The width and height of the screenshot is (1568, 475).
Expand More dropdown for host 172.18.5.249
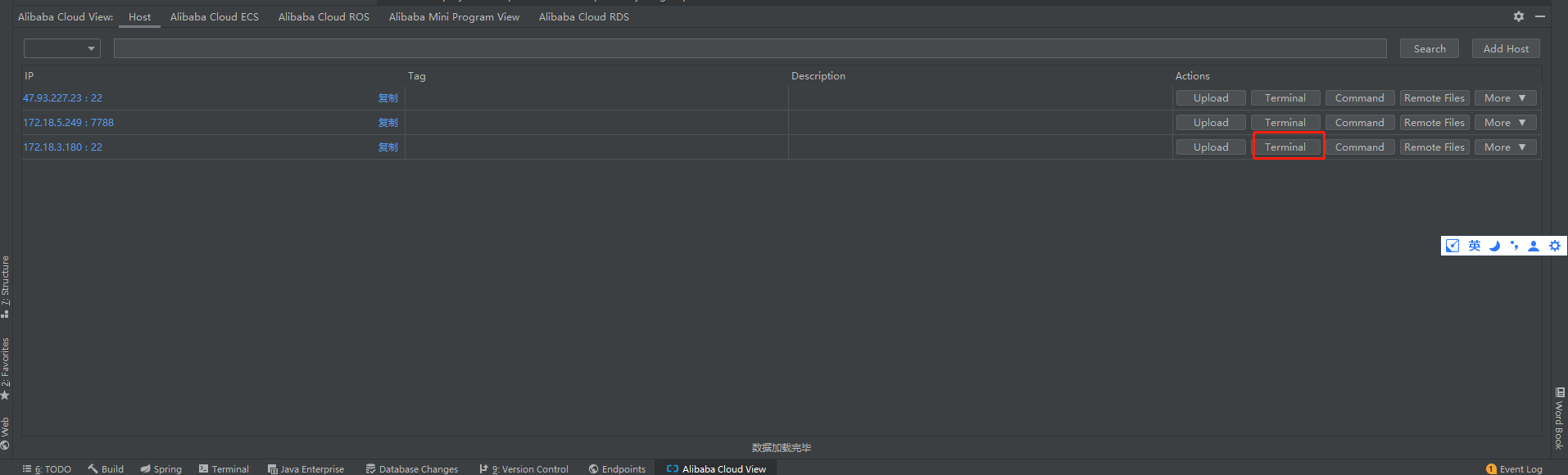[x=1506, y=123]
